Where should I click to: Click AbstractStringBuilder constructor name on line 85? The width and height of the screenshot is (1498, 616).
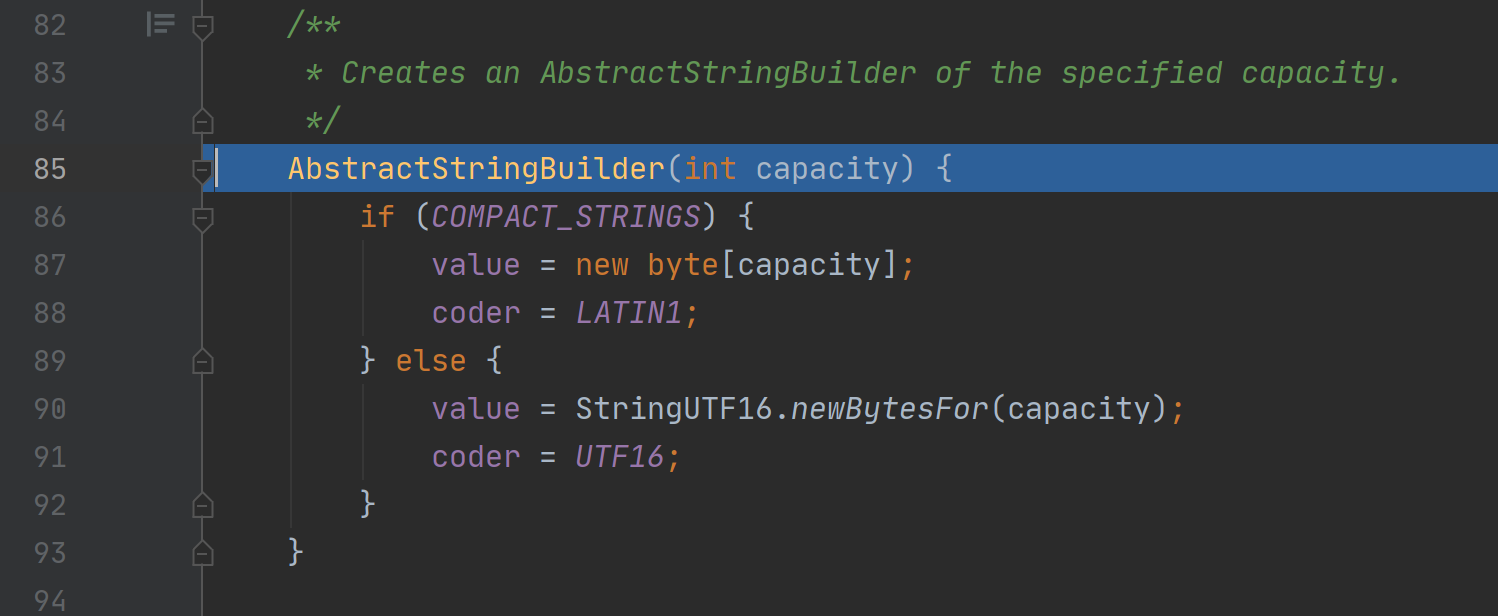pyautogui.click(x=476, y=169)
